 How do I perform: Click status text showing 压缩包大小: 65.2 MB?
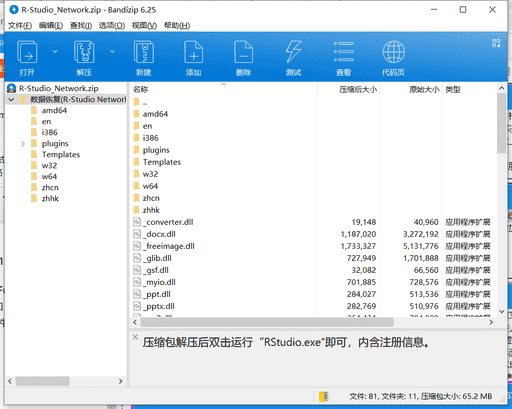[x=456, y=396]
